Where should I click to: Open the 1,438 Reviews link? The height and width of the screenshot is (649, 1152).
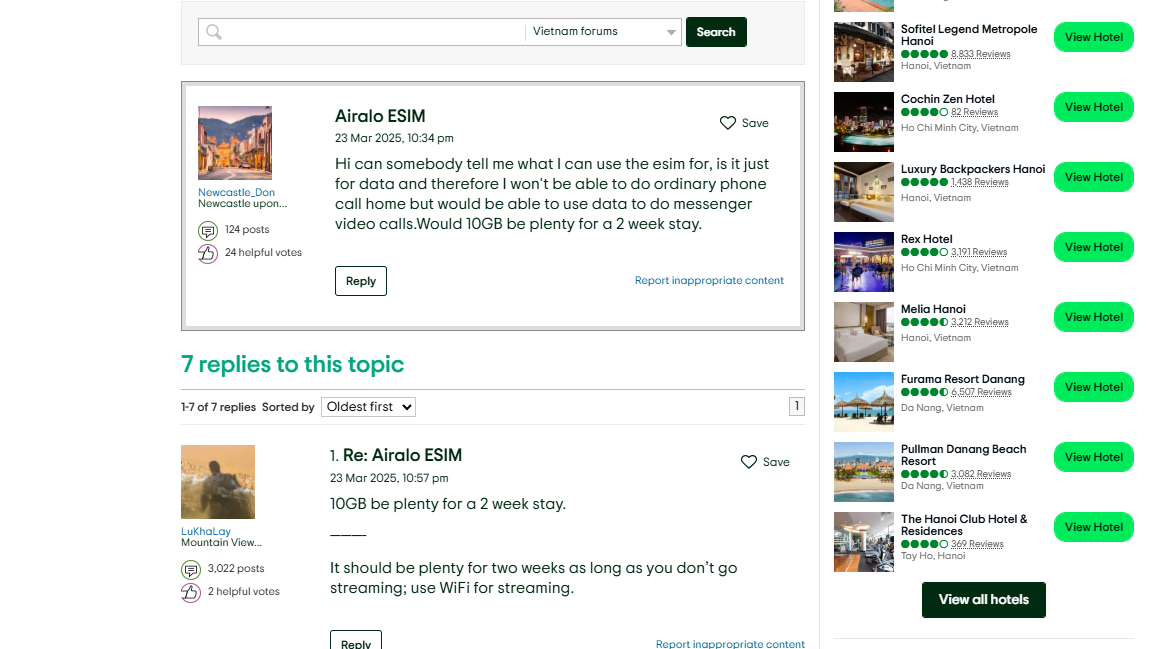point(979,182)
